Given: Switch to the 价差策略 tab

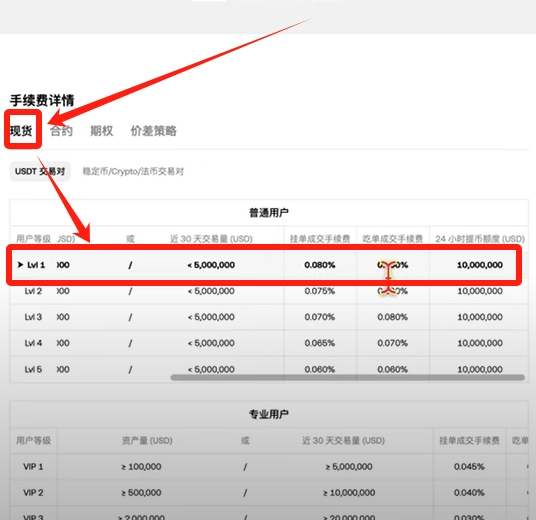Looking at the screenshot, I should 153,131.
